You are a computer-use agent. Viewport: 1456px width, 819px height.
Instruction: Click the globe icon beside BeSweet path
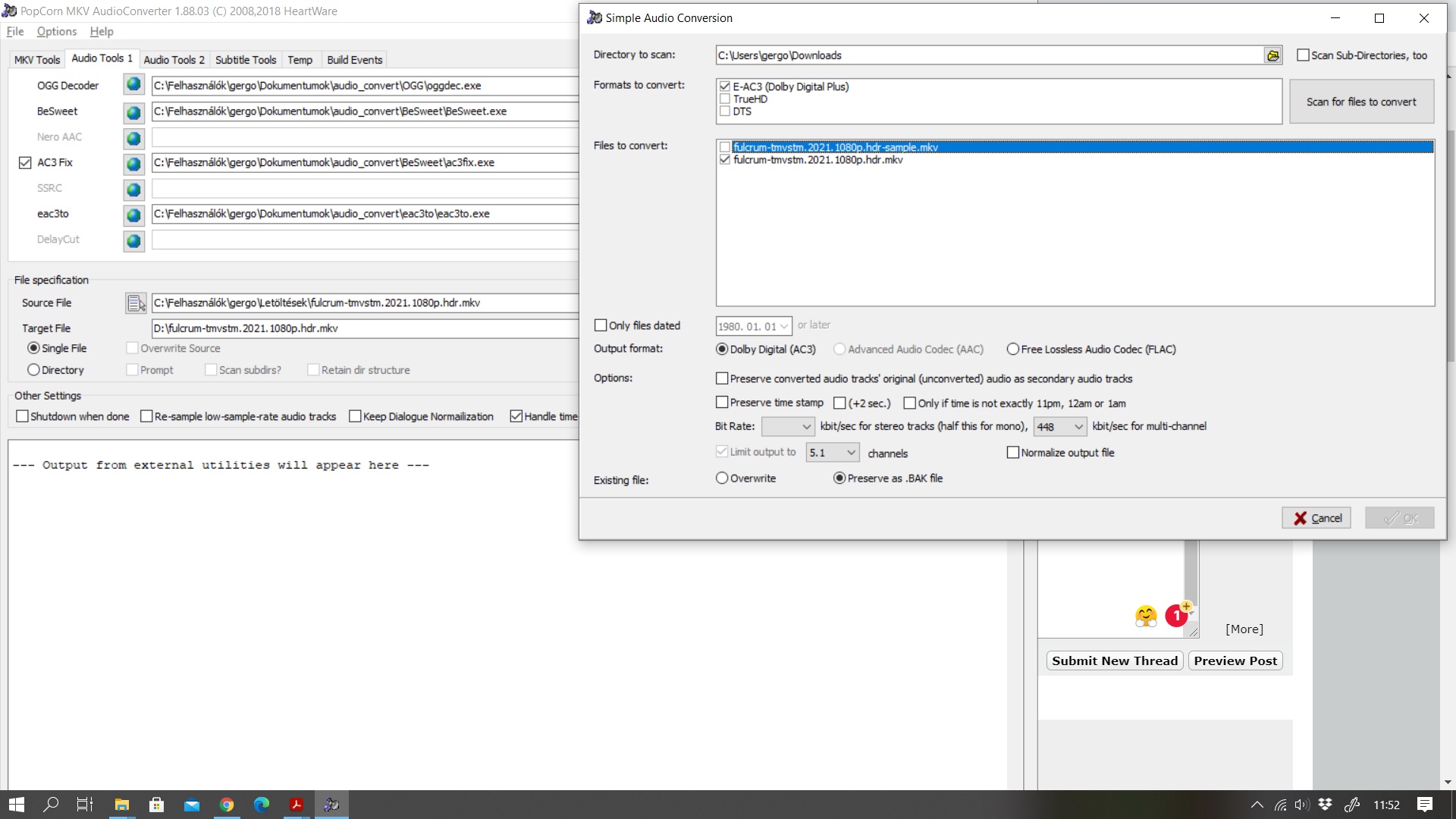[133, 111]
